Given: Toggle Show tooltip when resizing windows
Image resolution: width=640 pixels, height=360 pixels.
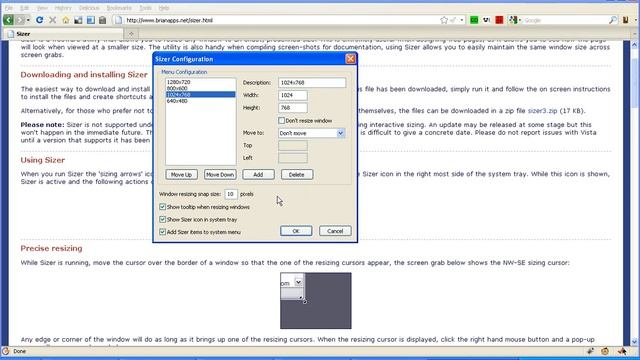Looking at the screenshot, I should coord(162,207).
